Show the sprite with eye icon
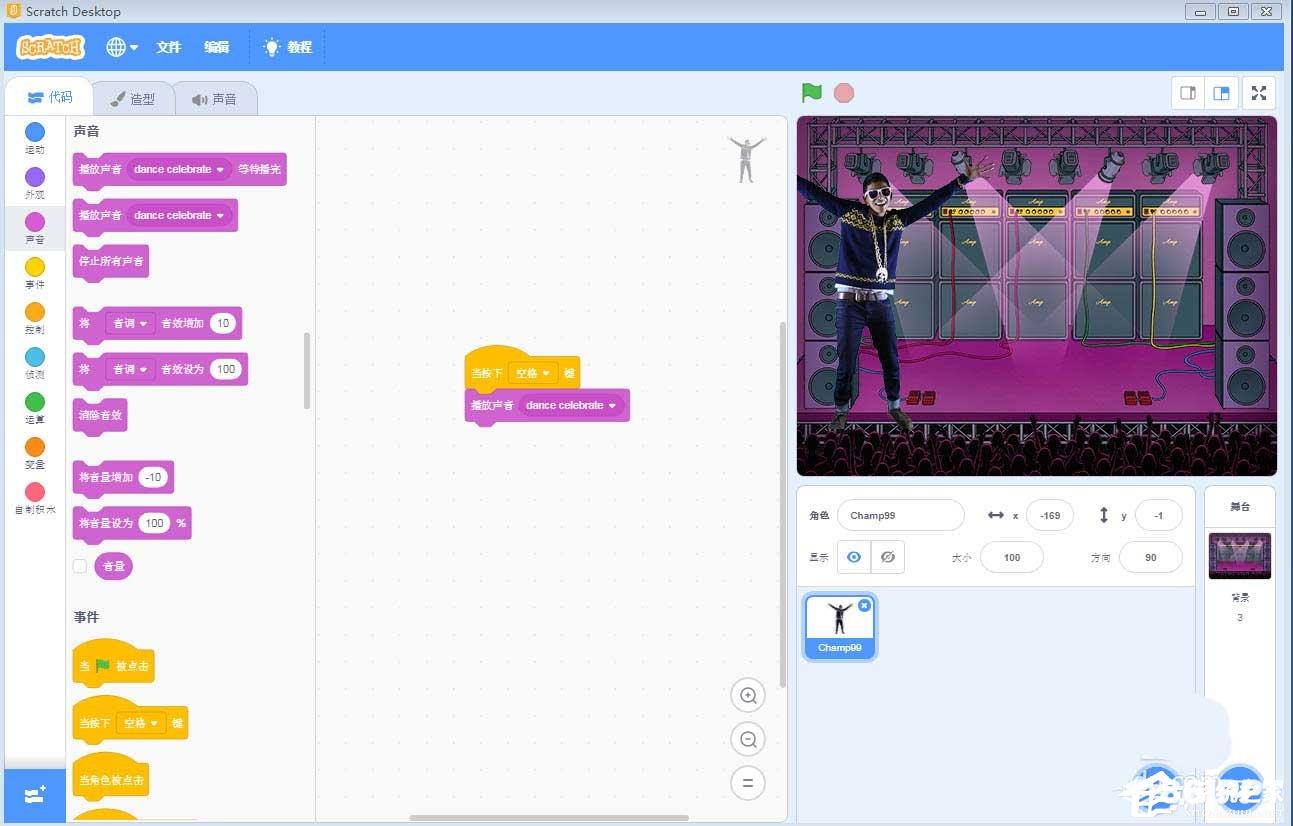The width and height of the screenshot is (1293, 826). click(854, 557)
